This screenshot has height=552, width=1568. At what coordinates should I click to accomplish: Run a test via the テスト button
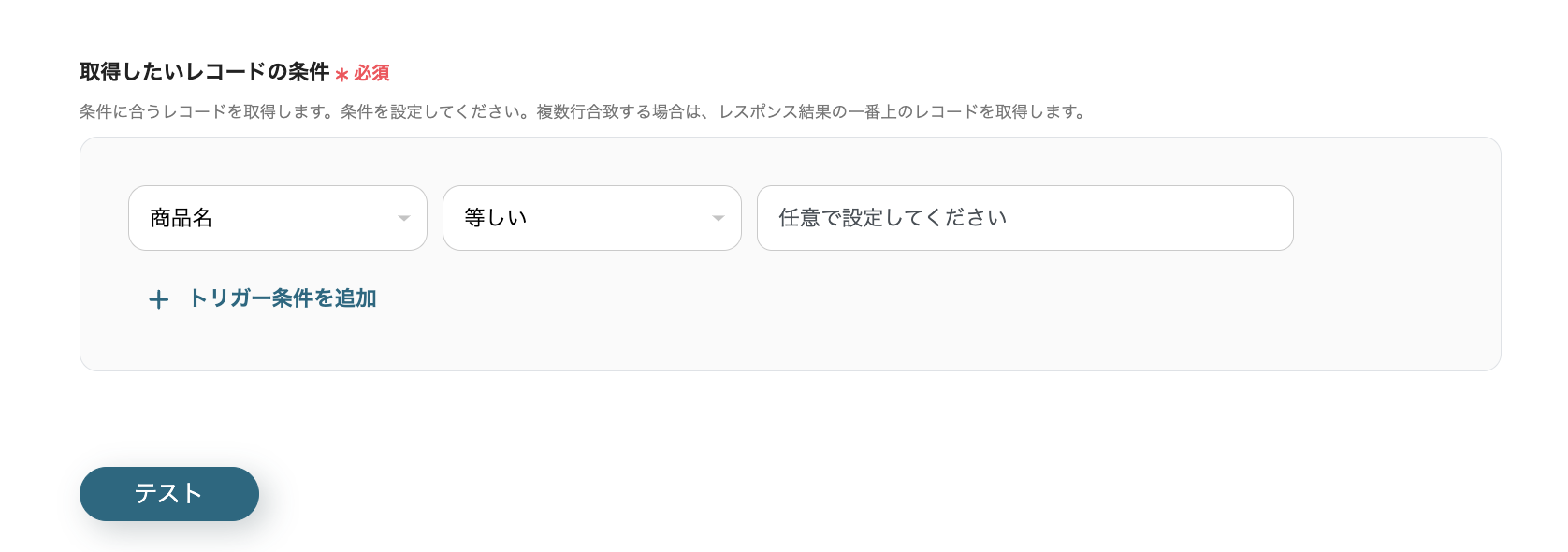(x=168, y=493)
